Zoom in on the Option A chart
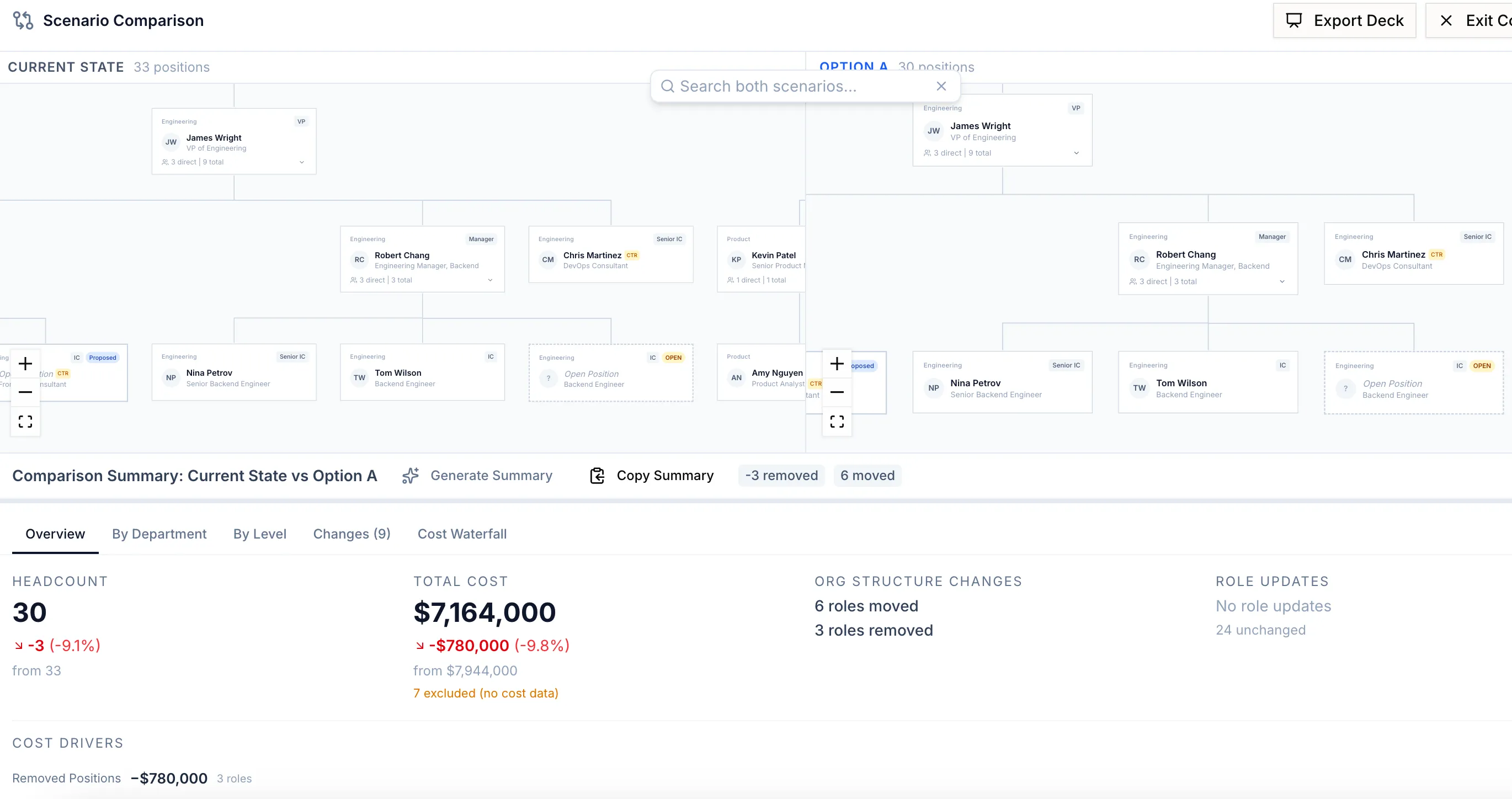 837,364
